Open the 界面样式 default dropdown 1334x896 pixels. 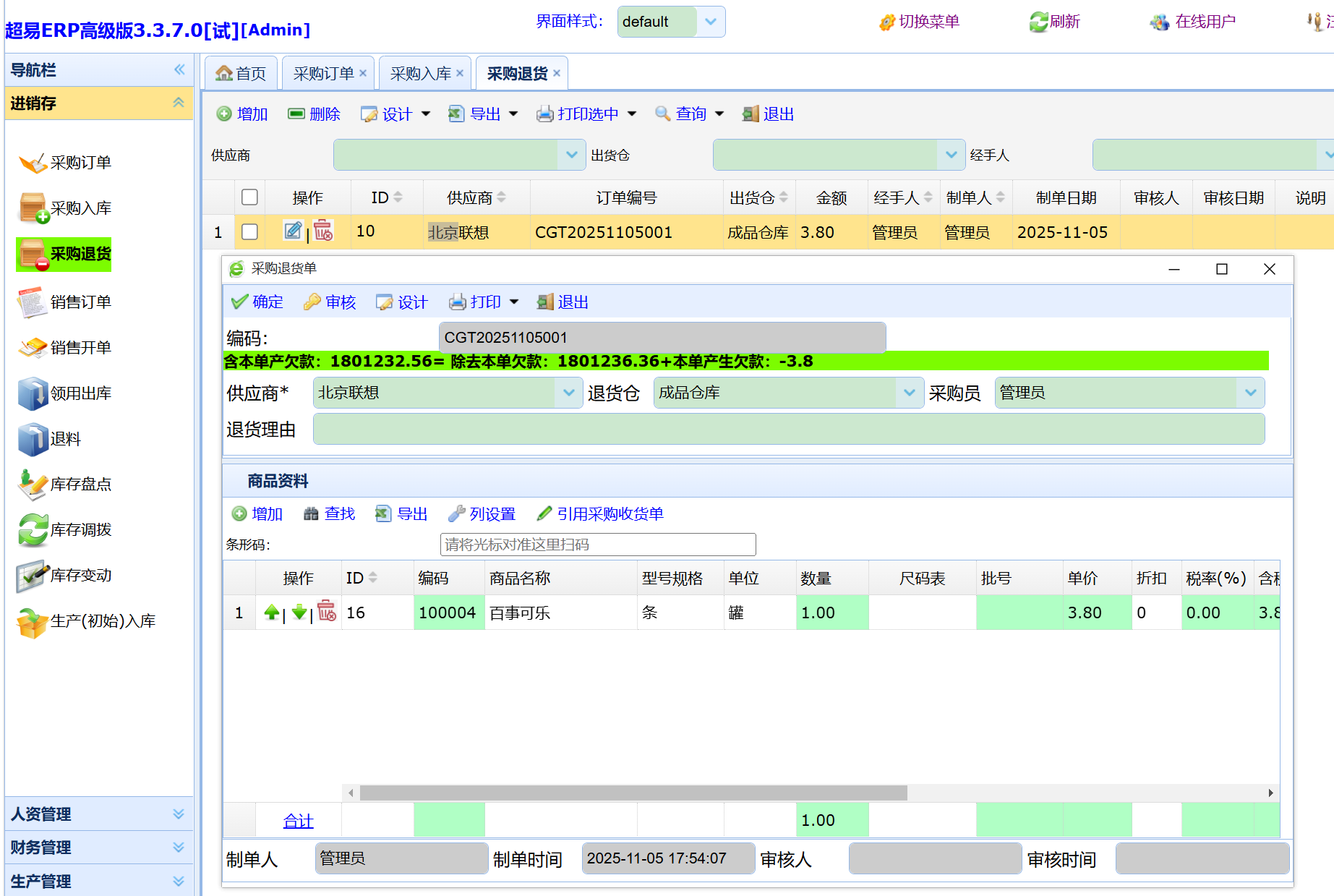(711, 22)
